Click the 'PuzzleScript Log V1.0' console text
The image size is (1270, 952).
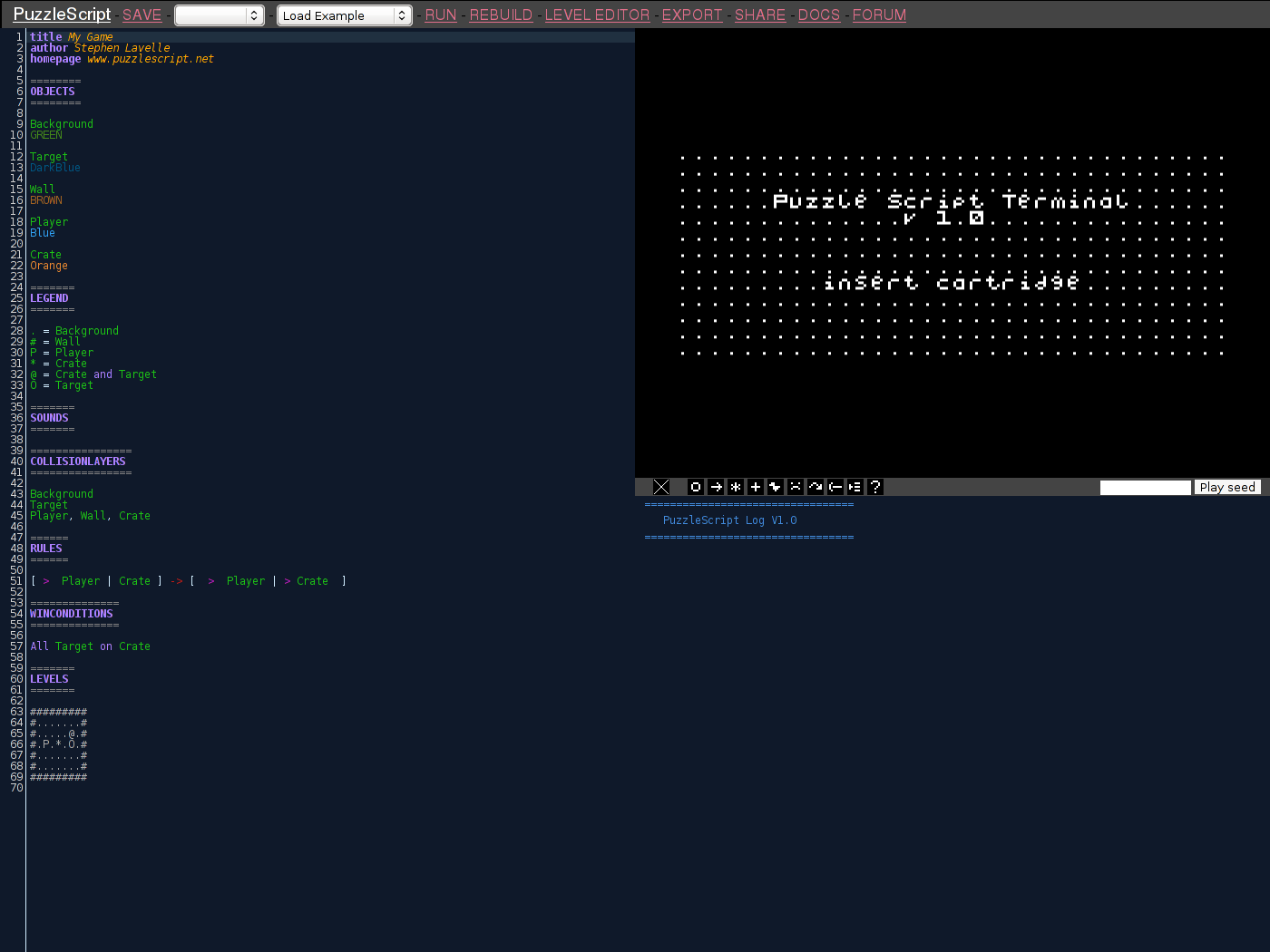coord(729,520)
